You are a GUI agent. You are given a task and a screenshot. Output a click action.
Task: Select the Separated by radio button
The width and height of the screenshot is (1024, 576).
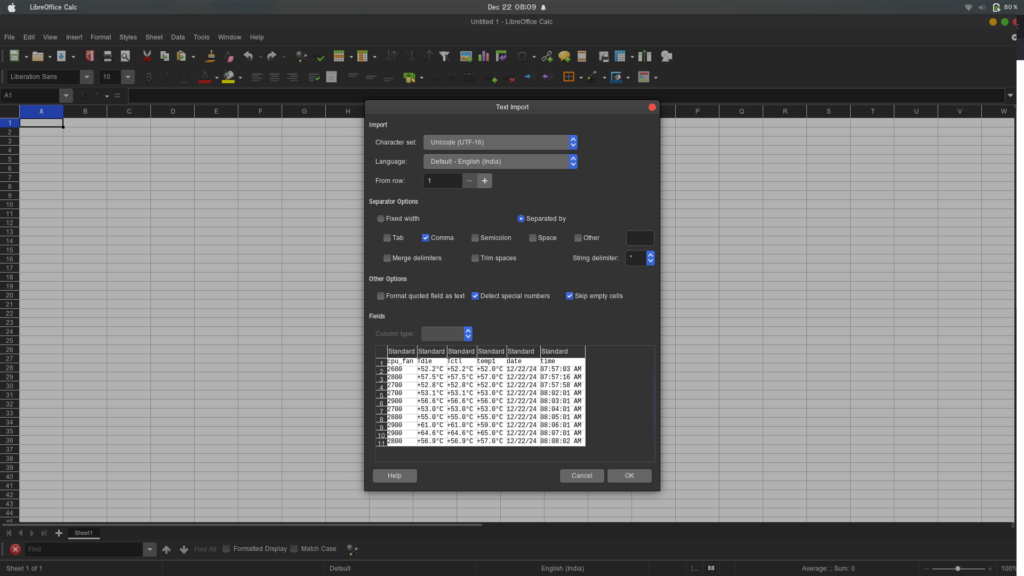click(x=521, y=219)
